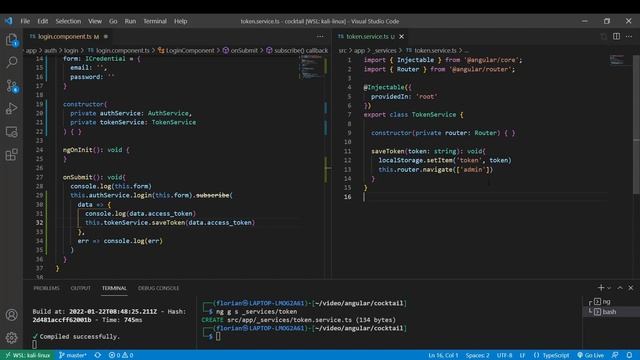Place cursor on line 32 saveToken call

tap(170, 223)
